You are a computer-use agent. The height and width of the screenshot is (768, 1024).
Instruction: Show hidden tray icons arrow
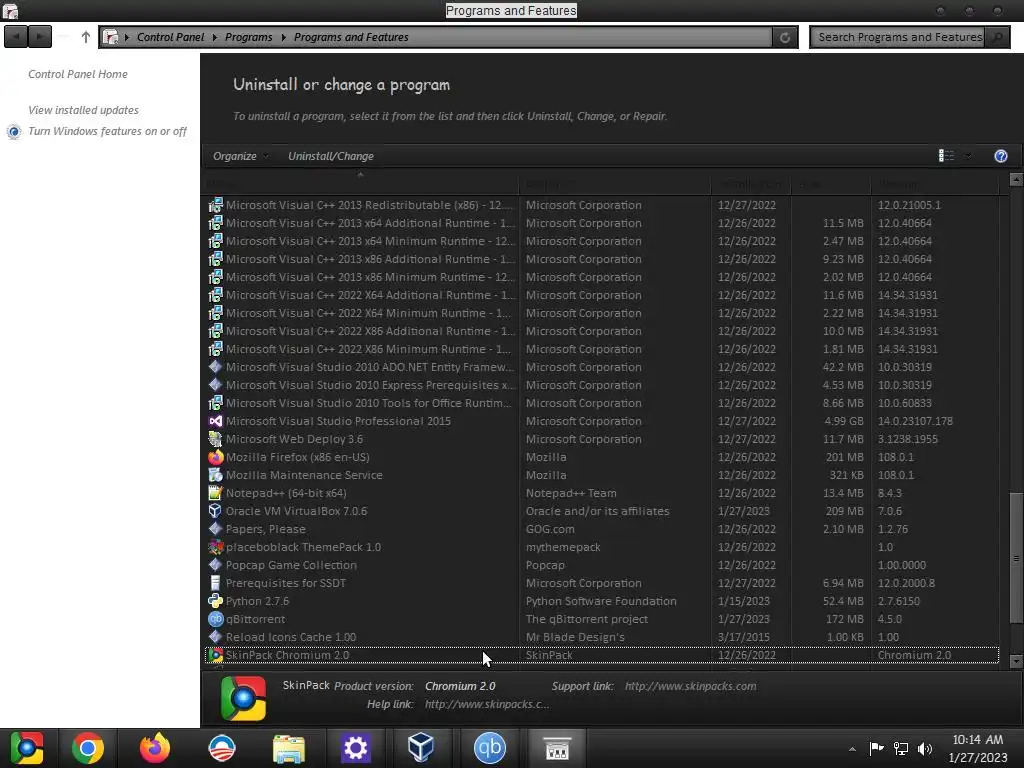pyautogui.click(x=852, y=749)
